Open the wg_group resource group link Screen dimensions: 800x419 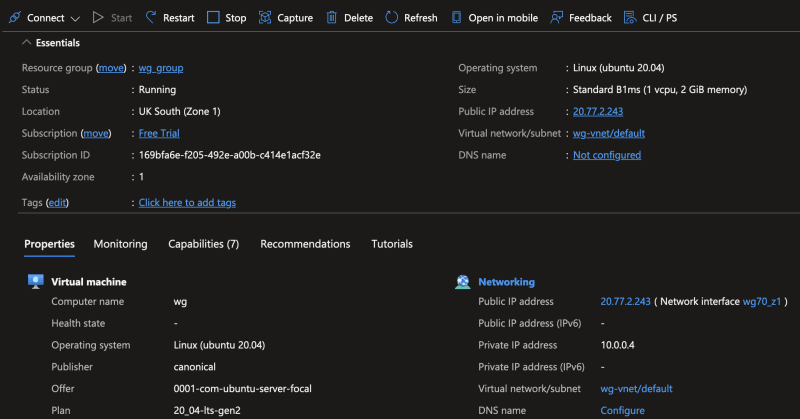161,68
